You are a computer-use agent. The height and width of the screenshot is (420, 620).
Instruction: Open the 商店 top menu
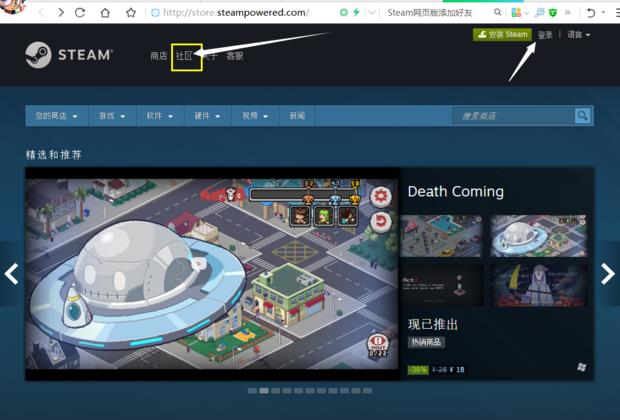tap(159, 56)
